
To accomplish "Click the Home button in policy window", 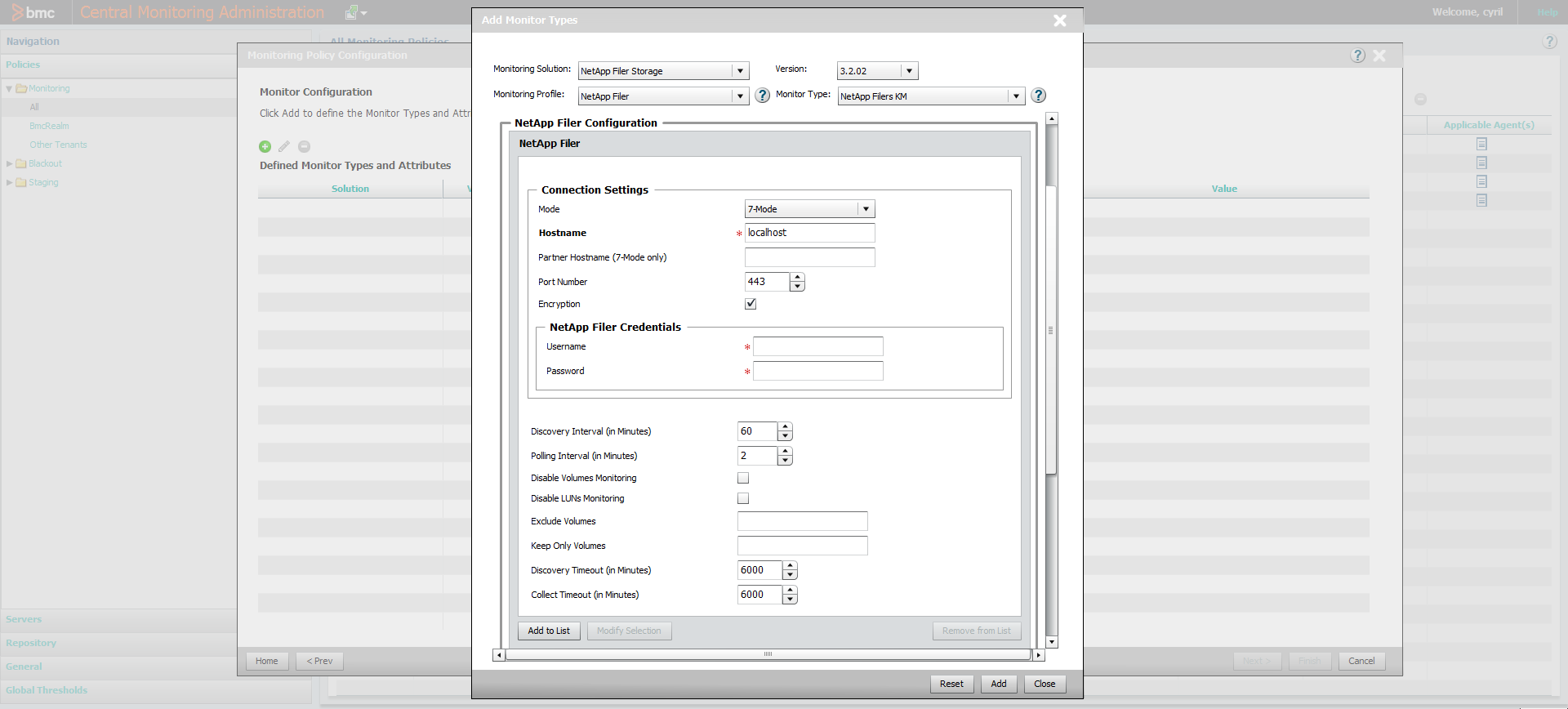I will click(x=267, y=661).
